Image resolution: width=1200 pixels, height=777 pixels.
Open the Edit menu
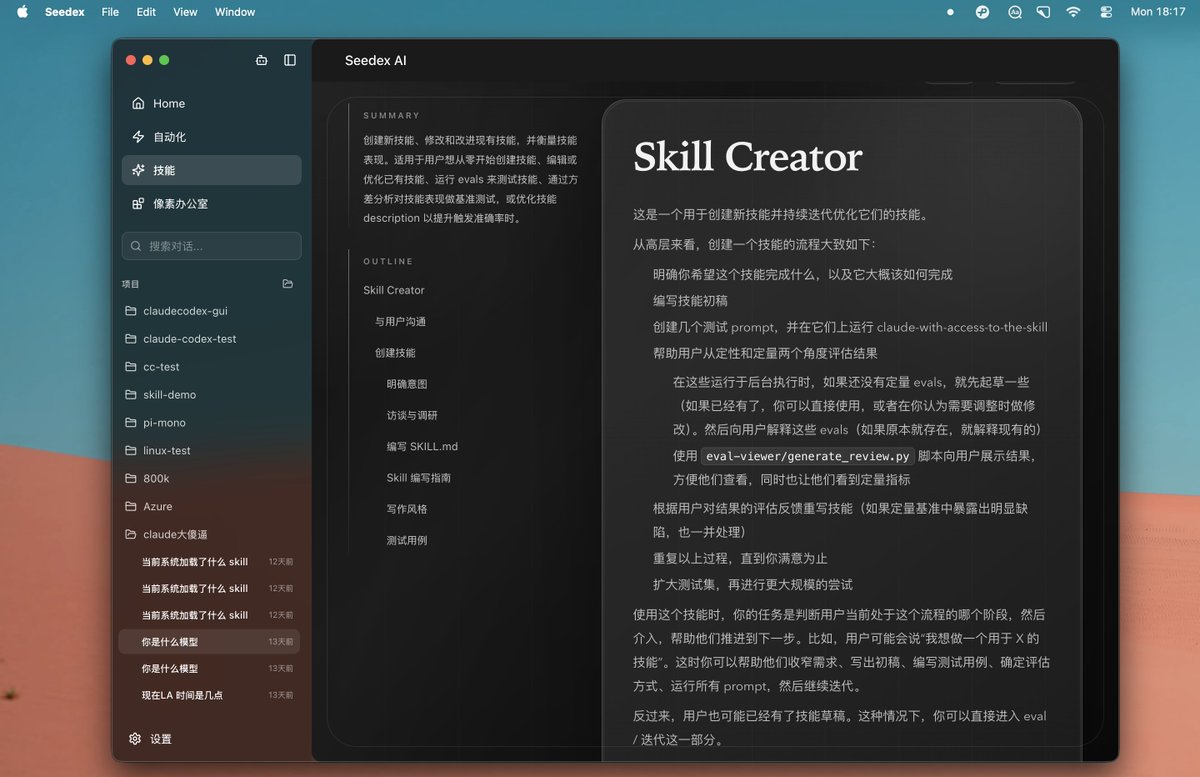tap(146, 12)
